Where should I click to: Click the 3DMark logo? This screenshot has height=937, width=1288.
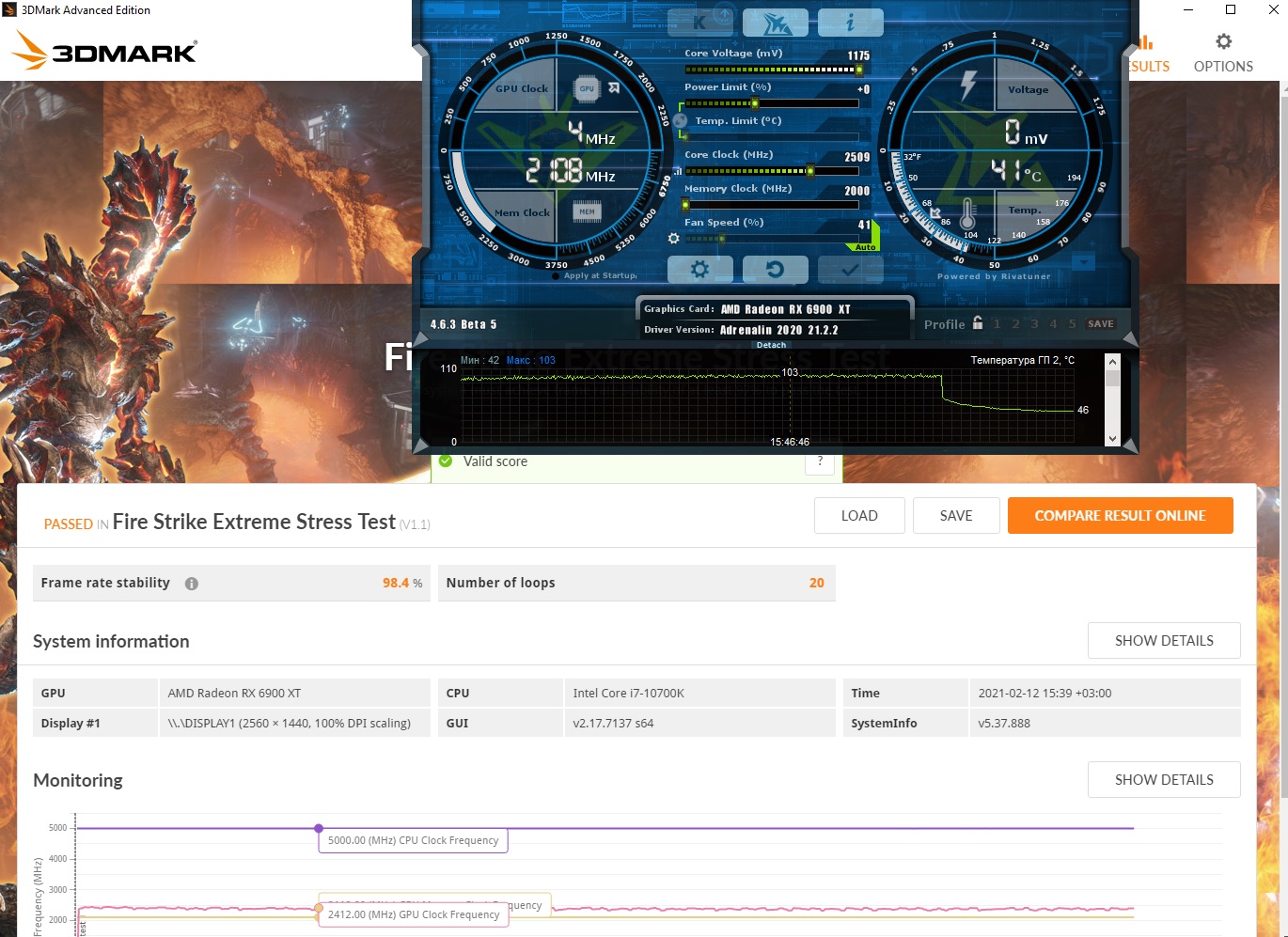coord(105,51)
